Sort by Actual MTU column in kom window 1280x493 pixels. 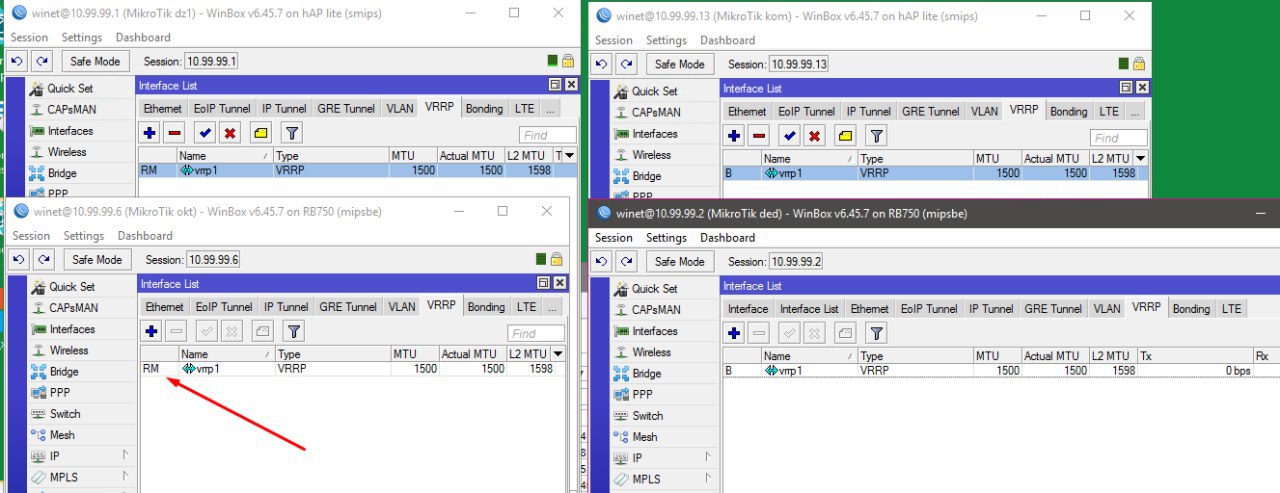click(x=1053, y=158)
